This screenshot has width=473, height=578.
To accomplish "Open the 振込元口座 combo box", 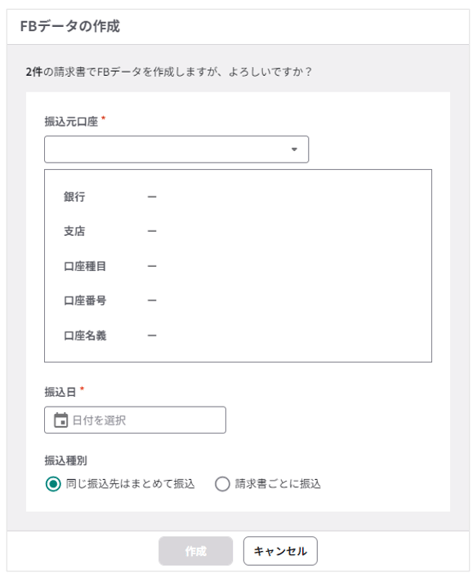I will click(176, 149).
